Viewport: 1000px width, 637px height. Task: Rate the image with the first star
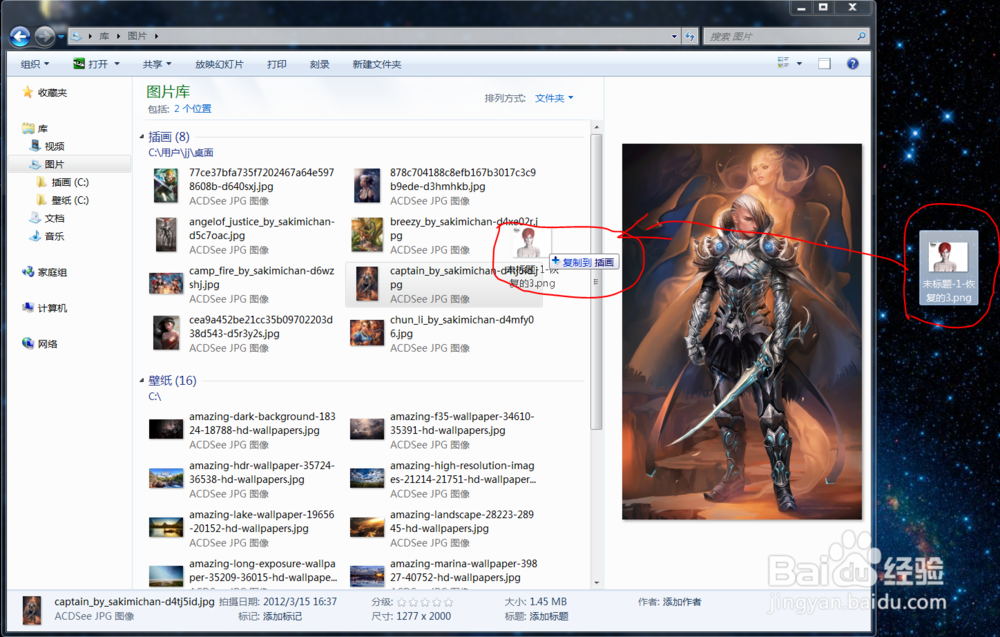point(402,602)
